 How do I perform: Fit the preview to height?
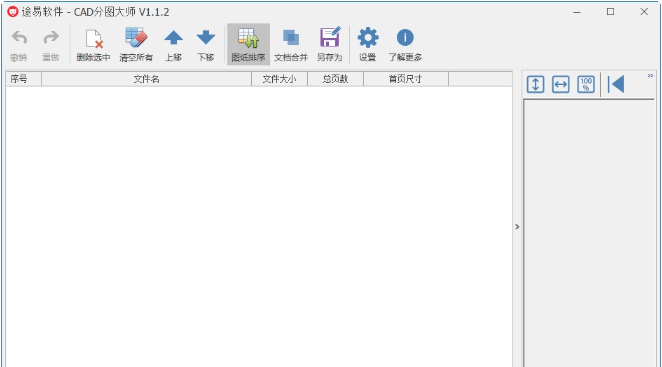pyautogui.click(x=535, y=84)
